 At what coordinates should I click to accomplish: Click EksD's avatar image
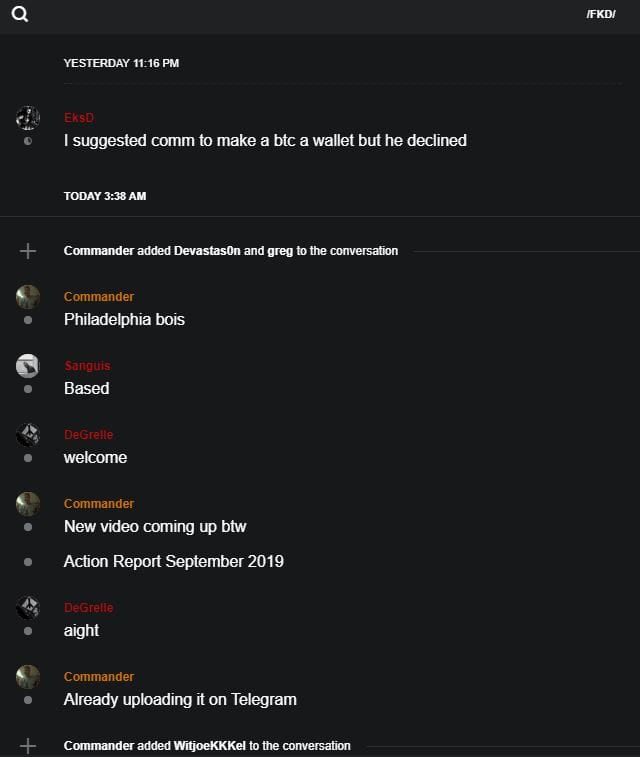click(x=28, y=118)
